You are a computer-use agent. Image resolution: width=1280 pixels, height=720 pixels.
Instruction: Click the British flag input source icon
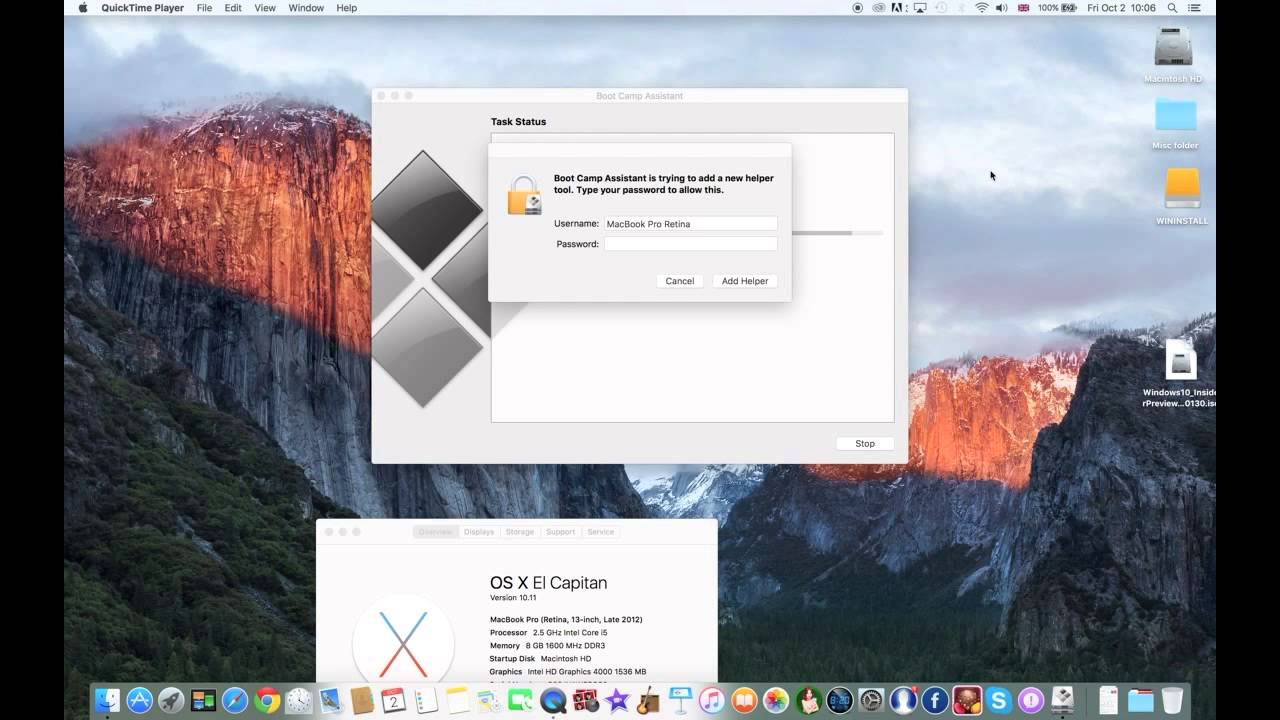(x=1024, y=8)
